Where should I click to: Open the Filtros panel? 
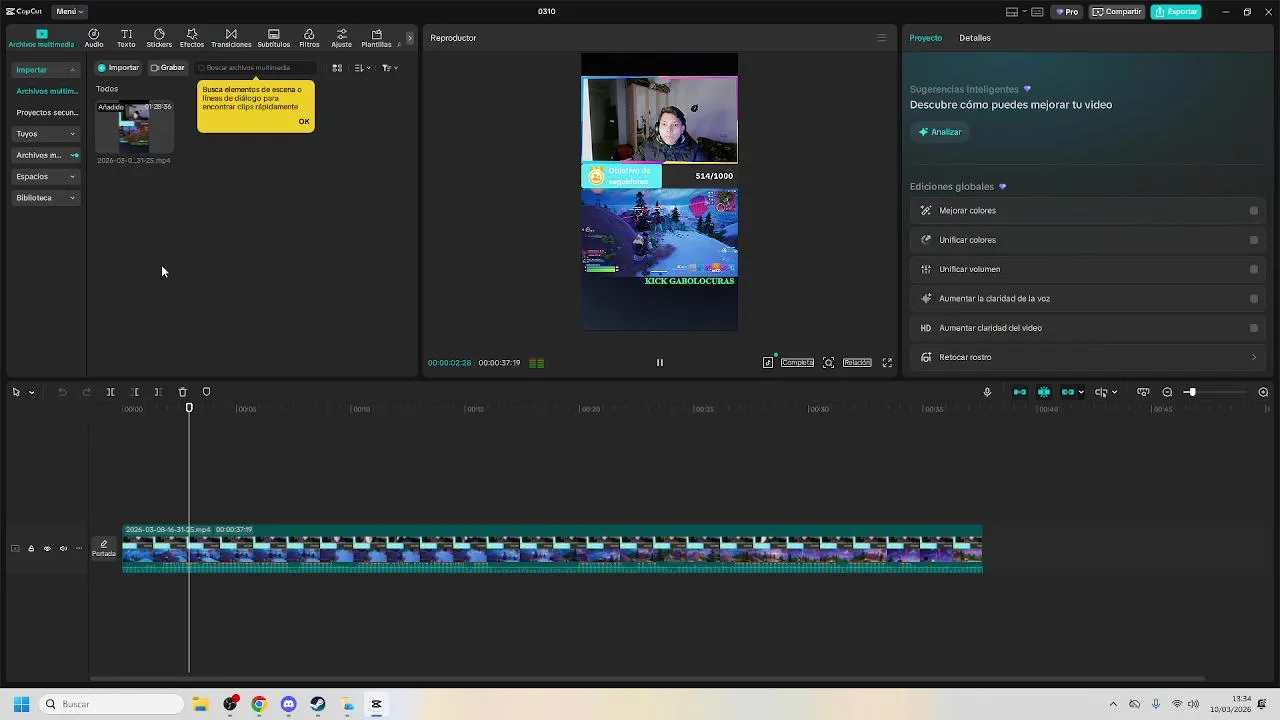point(309,38)
